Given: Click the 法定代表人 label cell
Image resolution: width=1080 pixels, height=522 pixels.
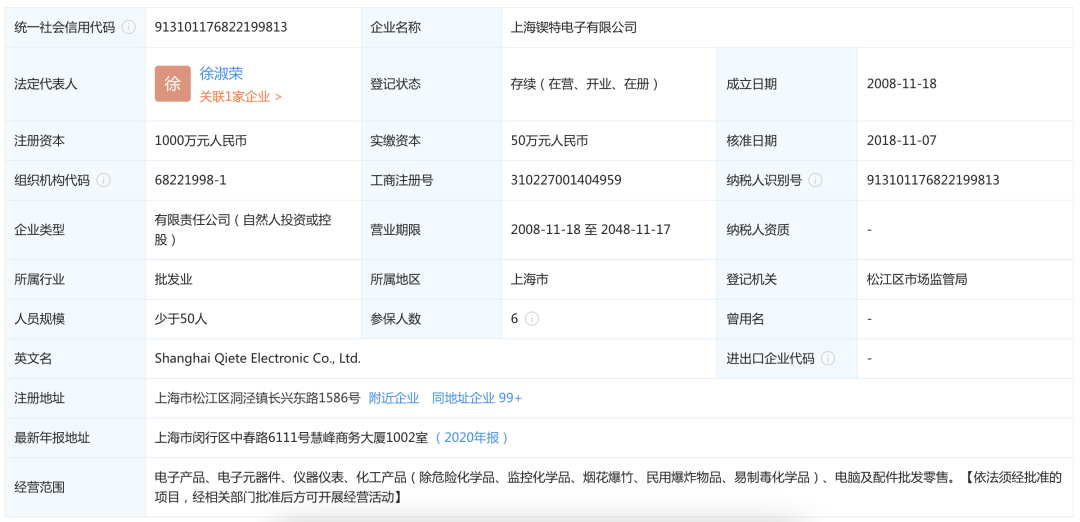Looking at the screenshot, I should (75, 84).
